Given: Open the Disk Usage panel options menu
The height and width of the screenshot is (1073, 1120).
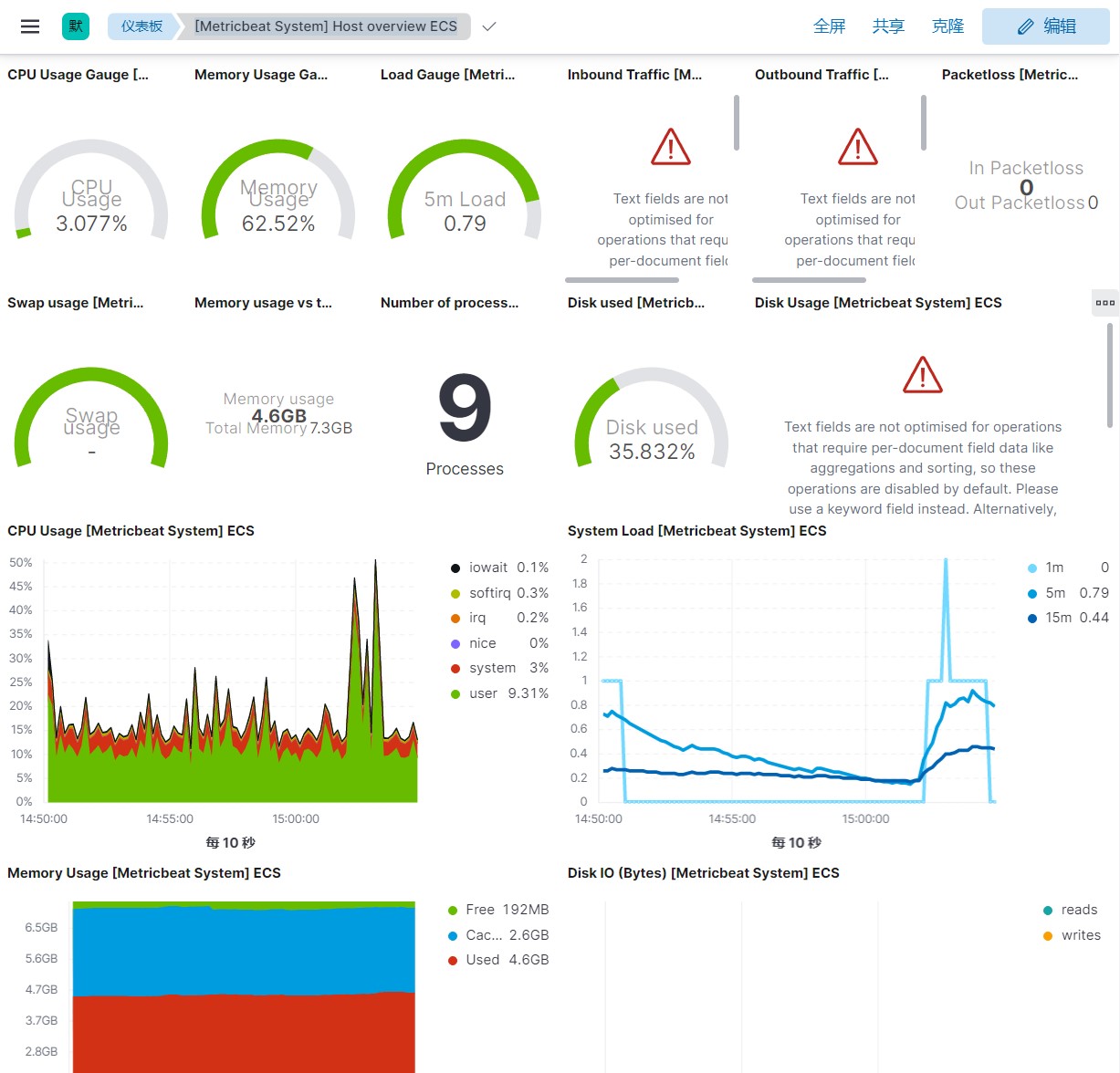Looking at the screenshot, I should click(x=1105, y=303).
